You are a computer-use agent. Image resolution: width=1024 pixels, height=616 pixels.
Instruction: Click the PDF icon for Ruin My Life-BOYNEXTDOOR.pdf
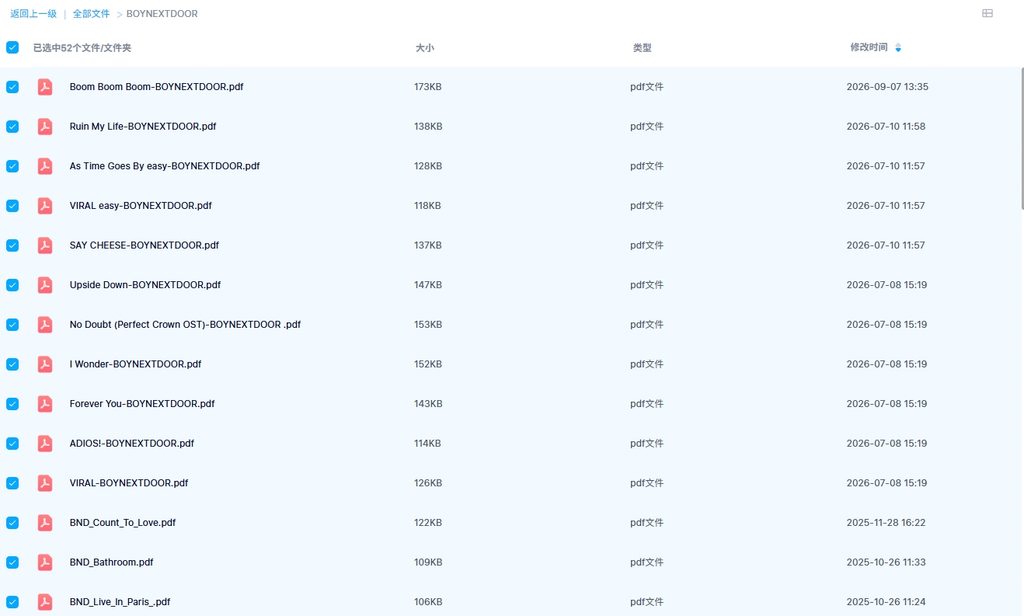45,127
